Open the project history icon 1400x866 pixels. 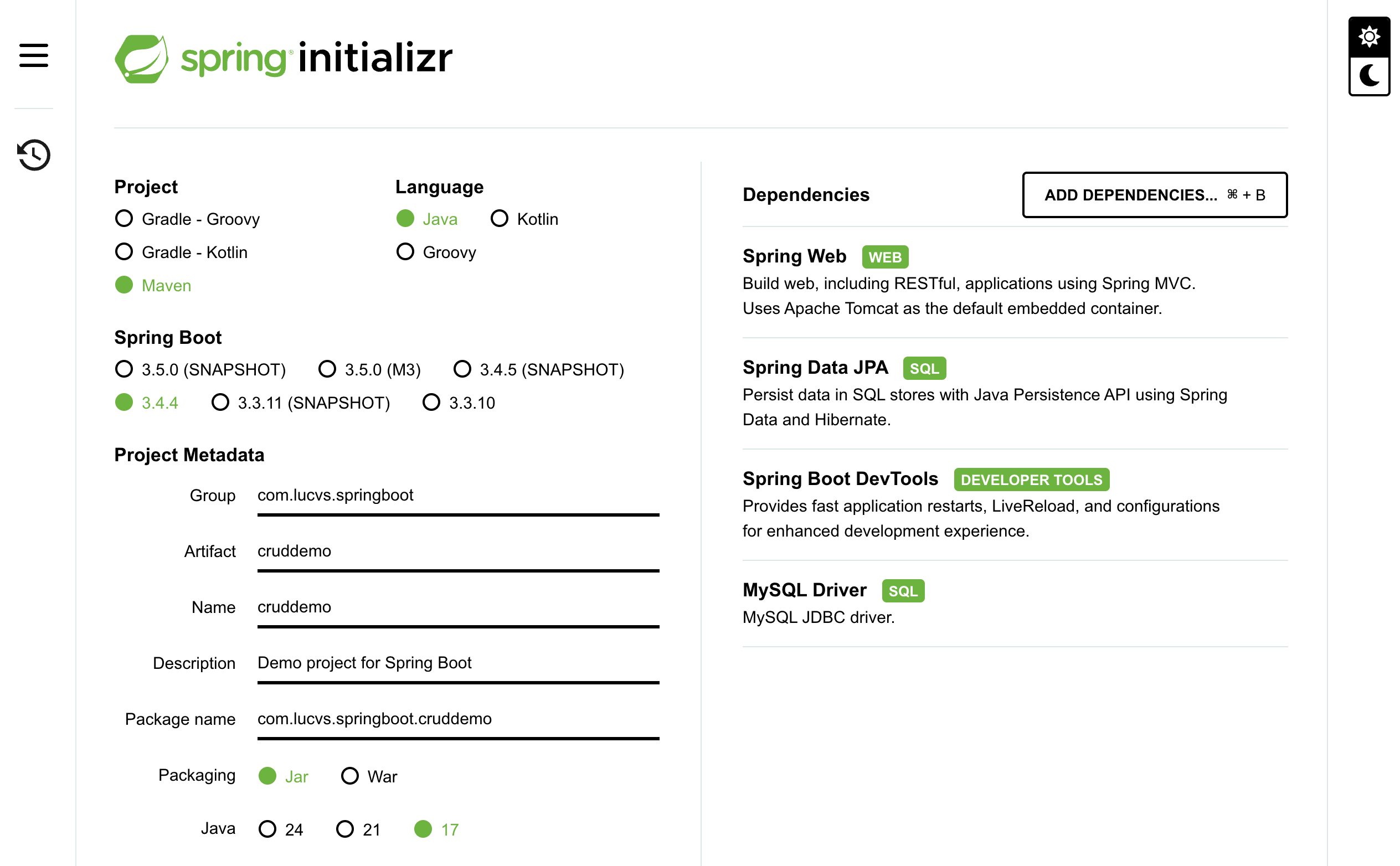(34, 154)
